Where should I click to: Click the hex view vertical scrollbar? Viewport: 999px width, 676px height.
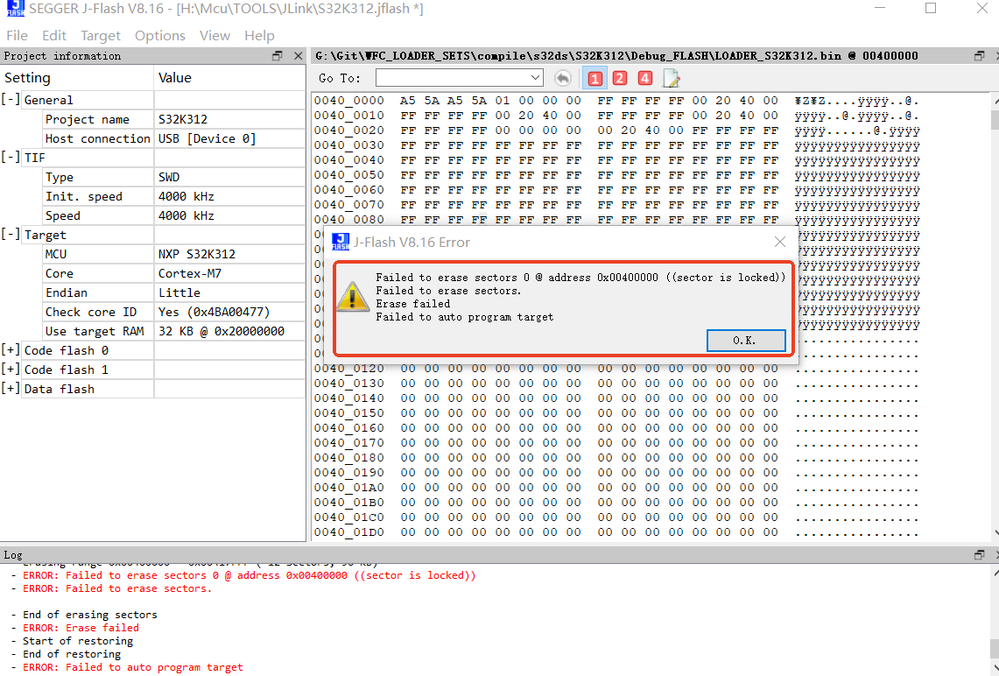(x=995, y=315)
